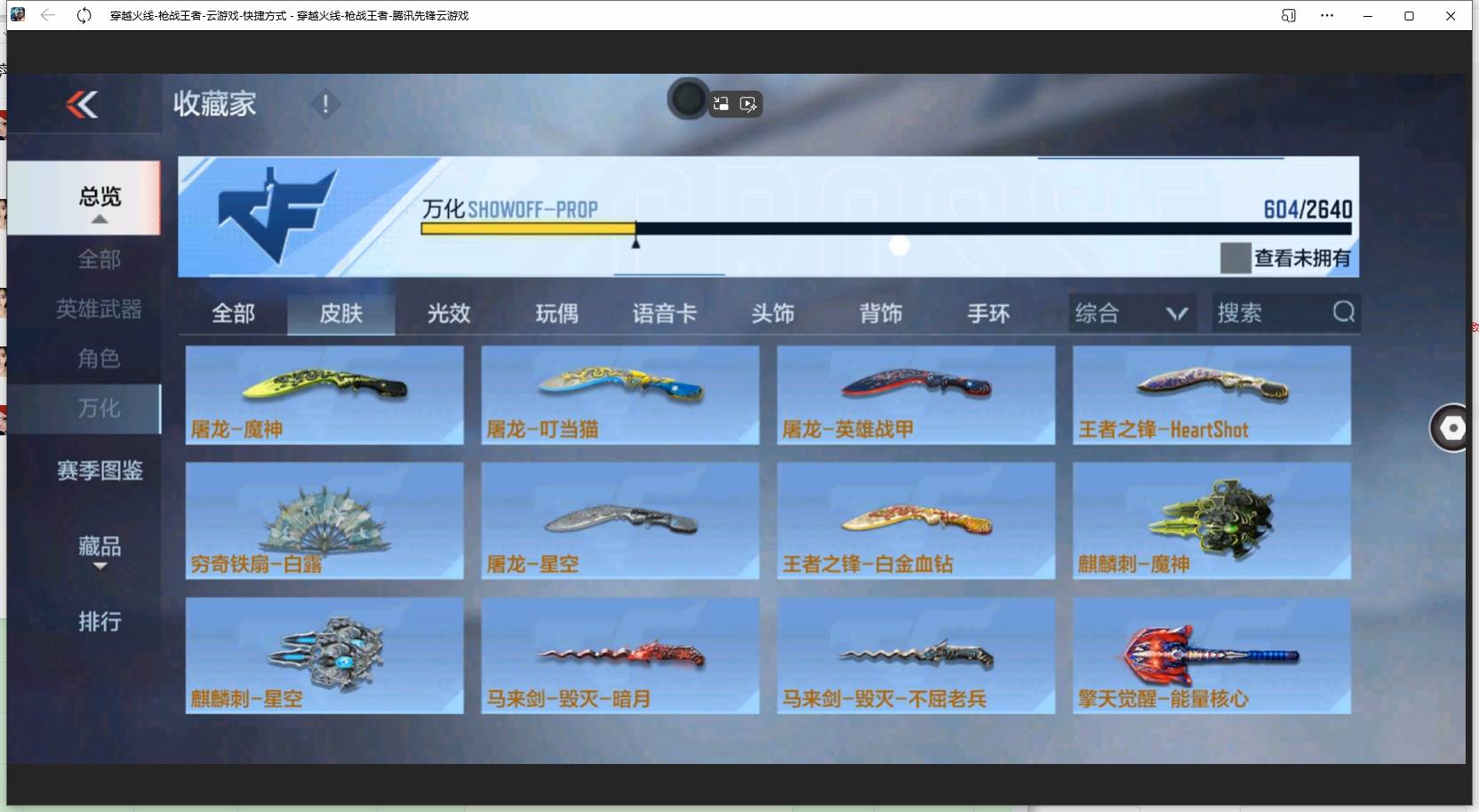Image resolution: width=1479 pixels, height=812 pixels.
Task: Toggle 查看未拥有 checkbox
Action: pyautogui.click(x=1235, y=258)
